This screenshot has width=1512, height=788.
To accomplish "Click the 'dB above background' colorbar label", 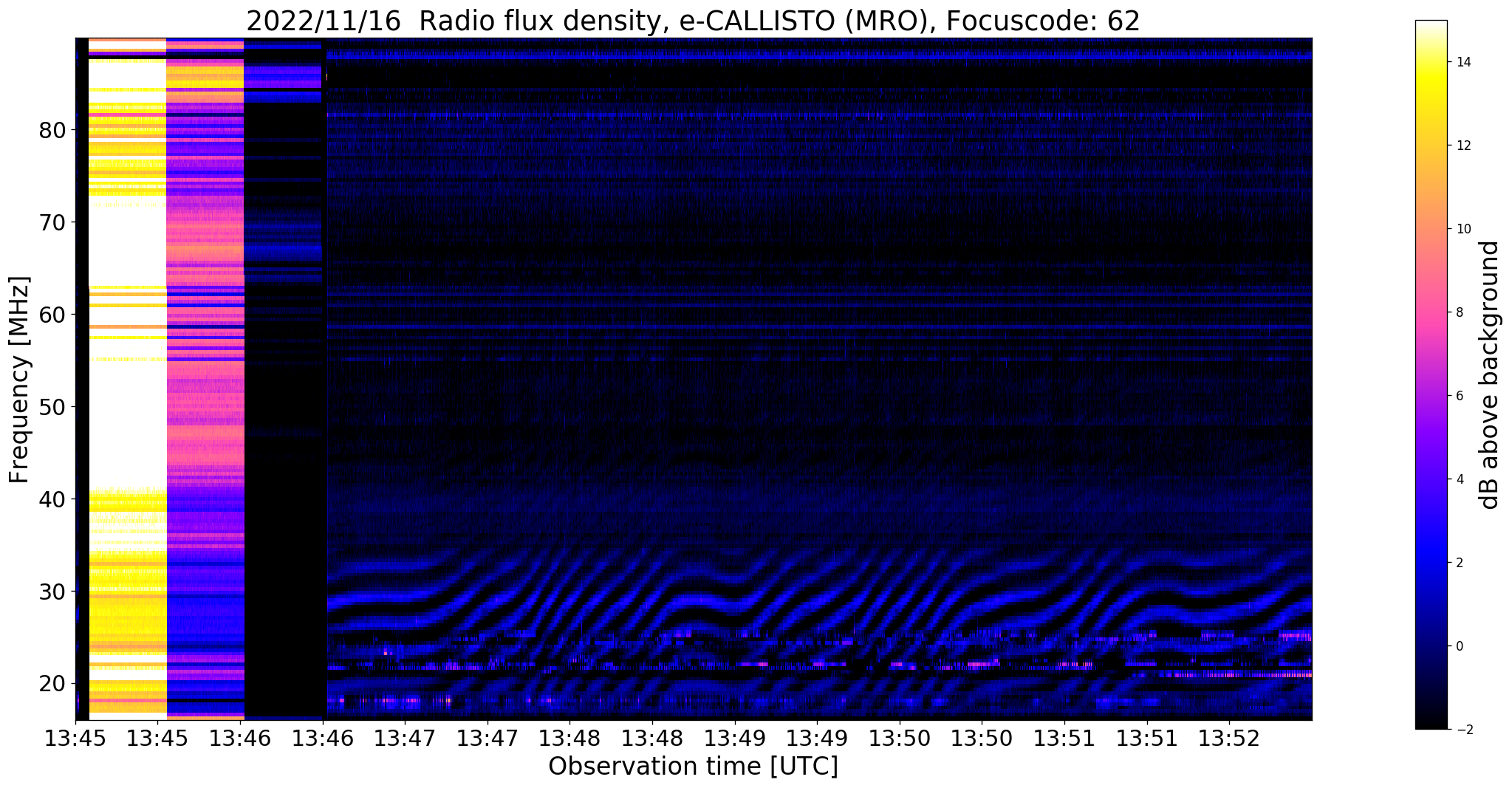I will coord(1490,375).
